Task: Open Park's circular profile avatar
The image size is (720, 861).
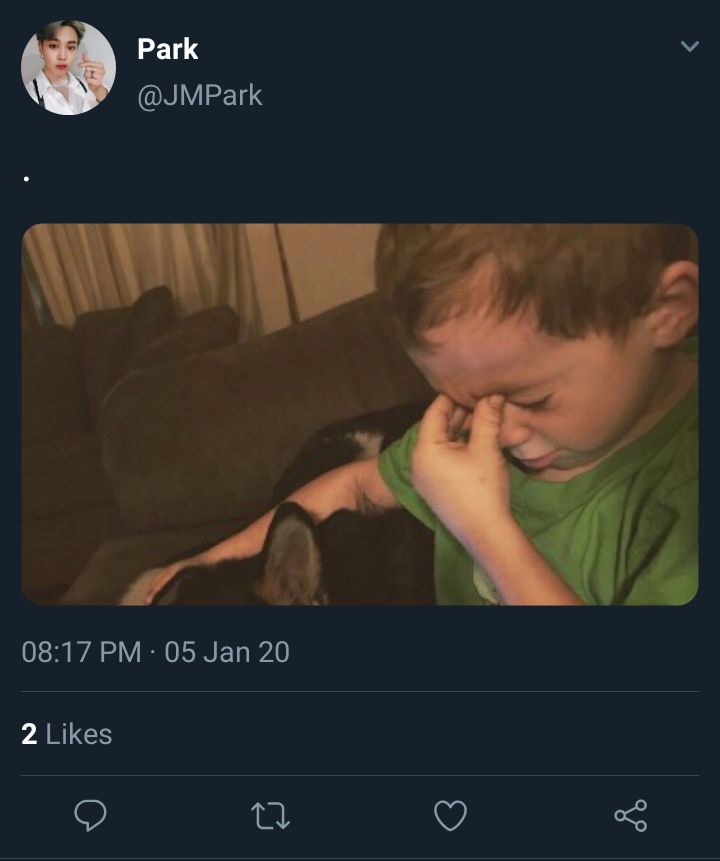Action: pos(69,68)
